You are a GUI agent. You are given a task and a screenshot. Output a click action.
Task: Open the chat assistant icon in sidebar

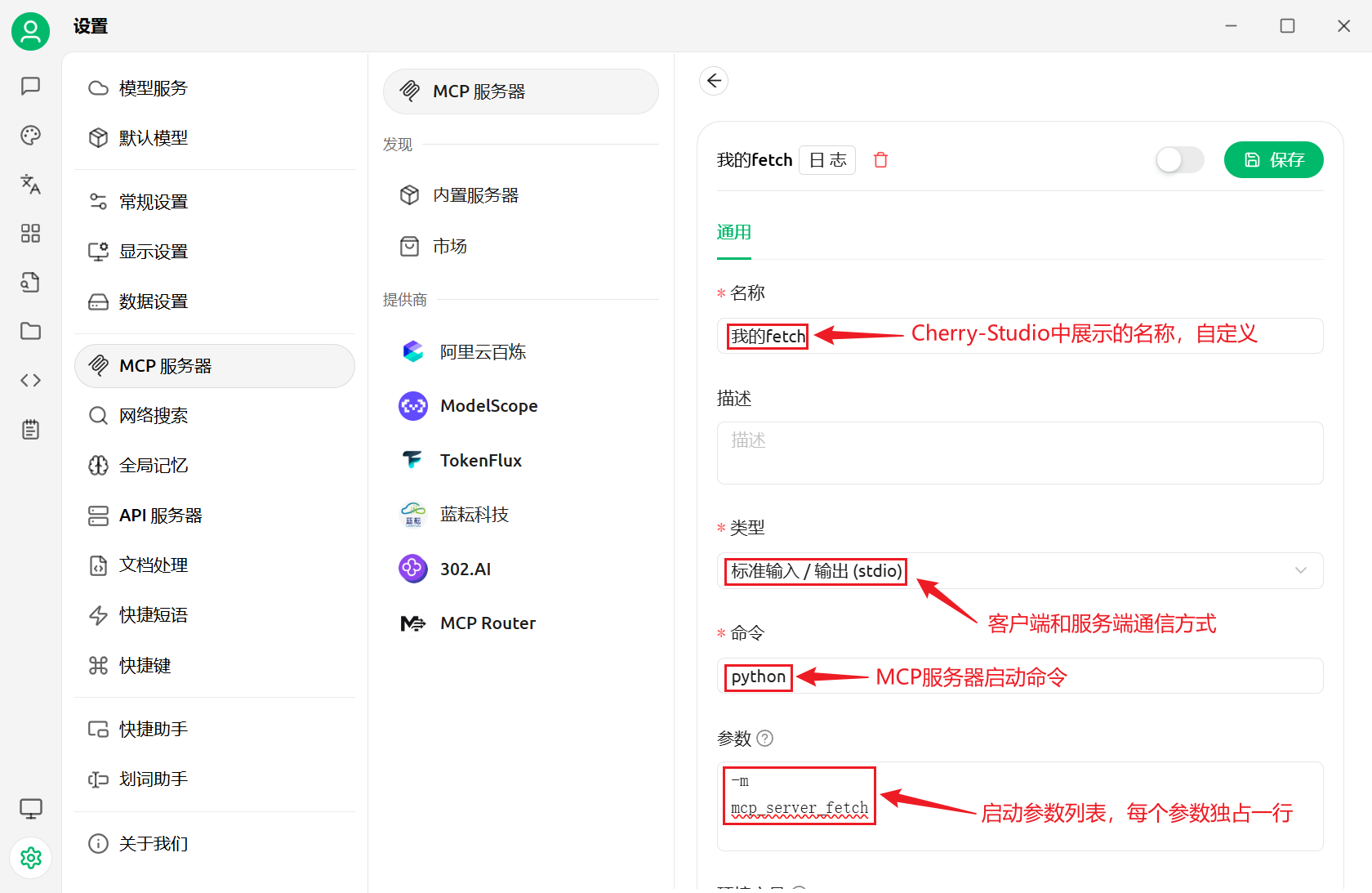[x=30, y=86]
